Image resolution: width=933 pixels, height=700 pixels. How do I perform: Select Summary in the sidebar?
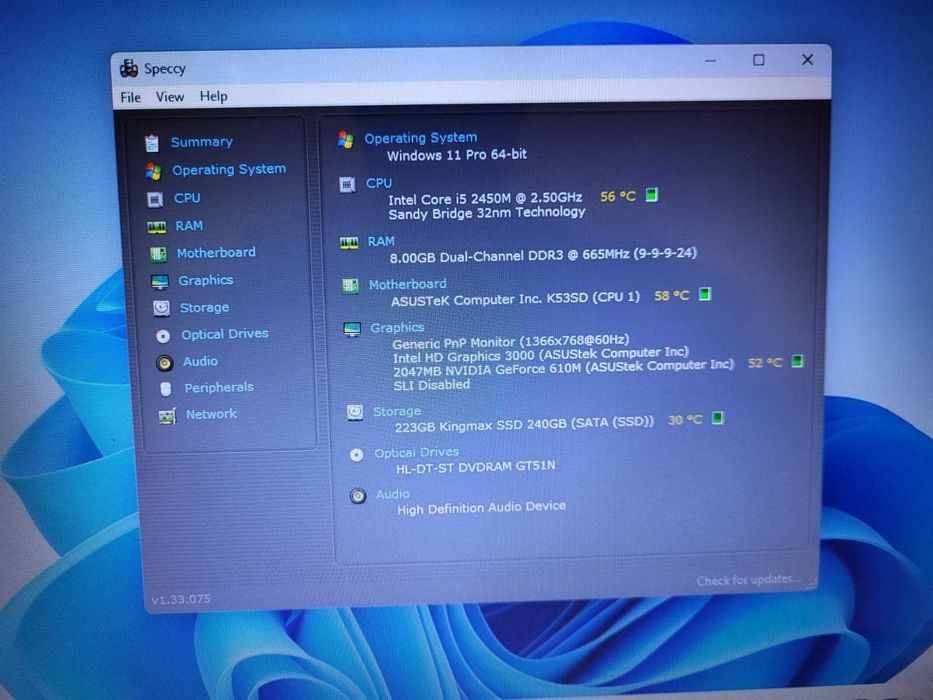(x=202, y=142)
